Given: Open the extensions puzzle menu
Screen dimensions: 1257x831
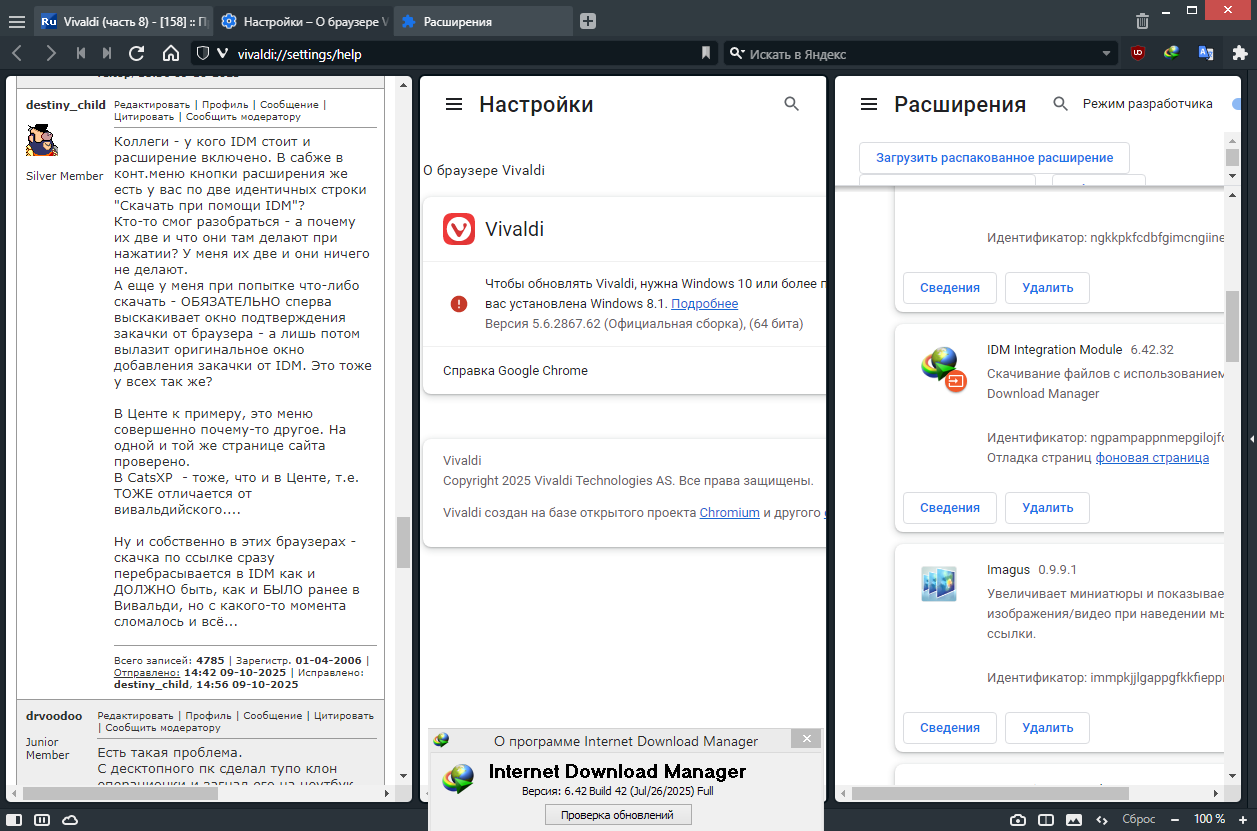Looking at the screenshot, I should [x=1240, y=54].
